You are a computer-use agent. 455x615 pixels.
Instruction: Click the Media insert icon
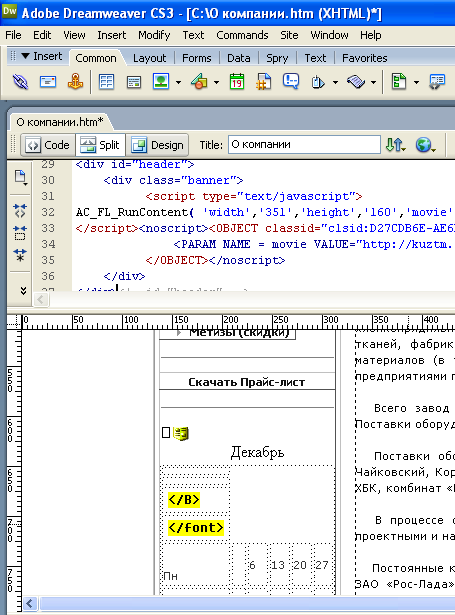click(x=199, y=82)
